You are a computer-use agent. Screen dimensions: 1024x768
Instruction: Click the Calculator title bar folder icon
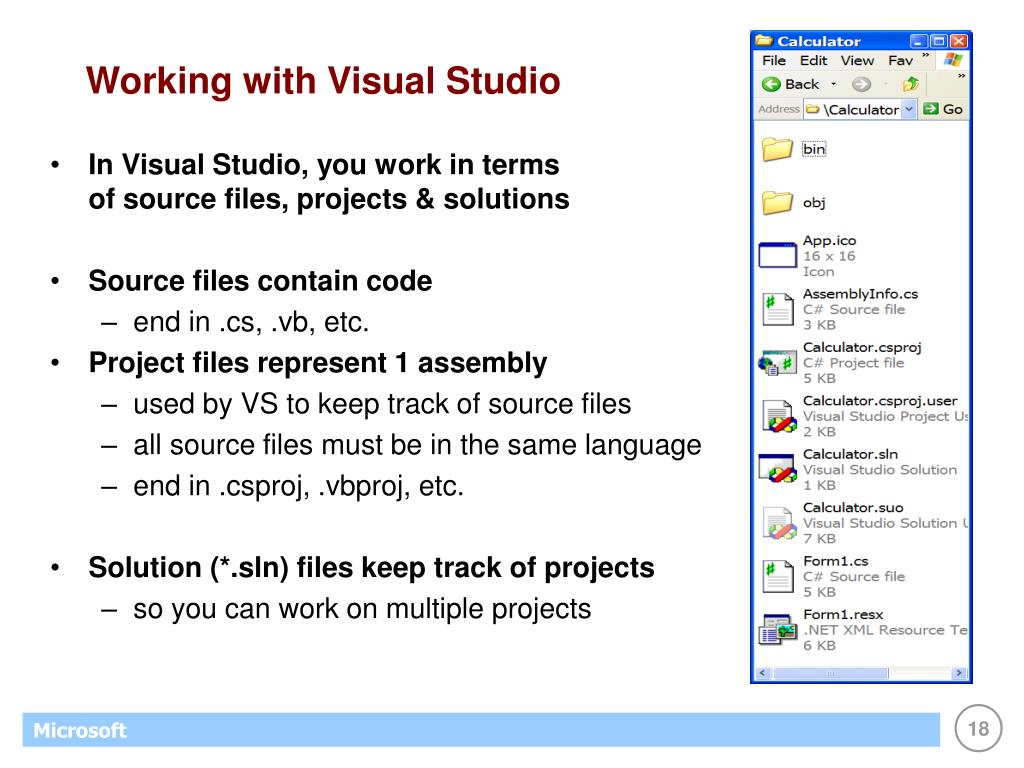tap(764, 41)
